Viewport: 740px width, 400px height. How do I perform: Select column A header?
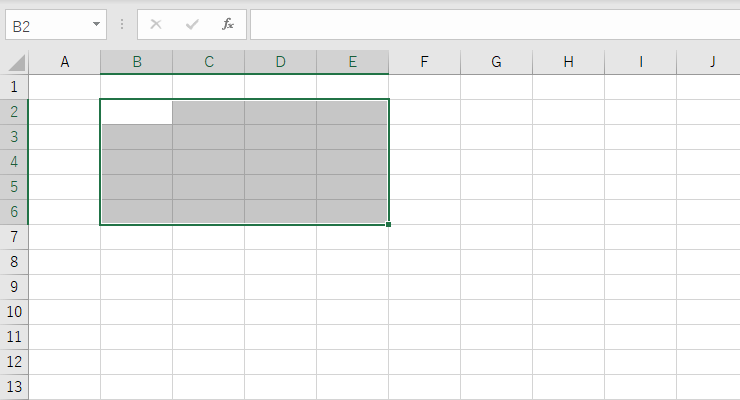click(x=65, y=62)
